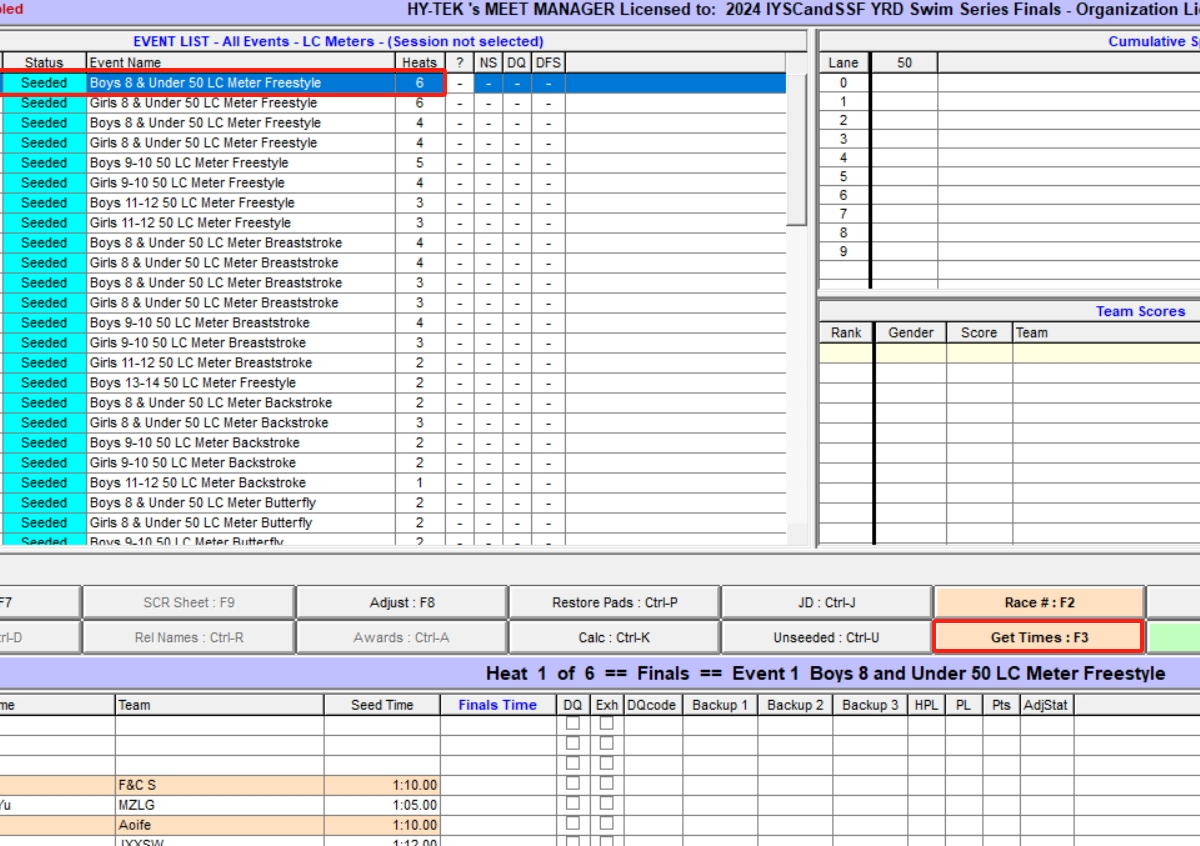Click Restore Pads : Ctrl-P
Screen dimensions: 1200x846
pyautogui.click(x=611, y=601)
